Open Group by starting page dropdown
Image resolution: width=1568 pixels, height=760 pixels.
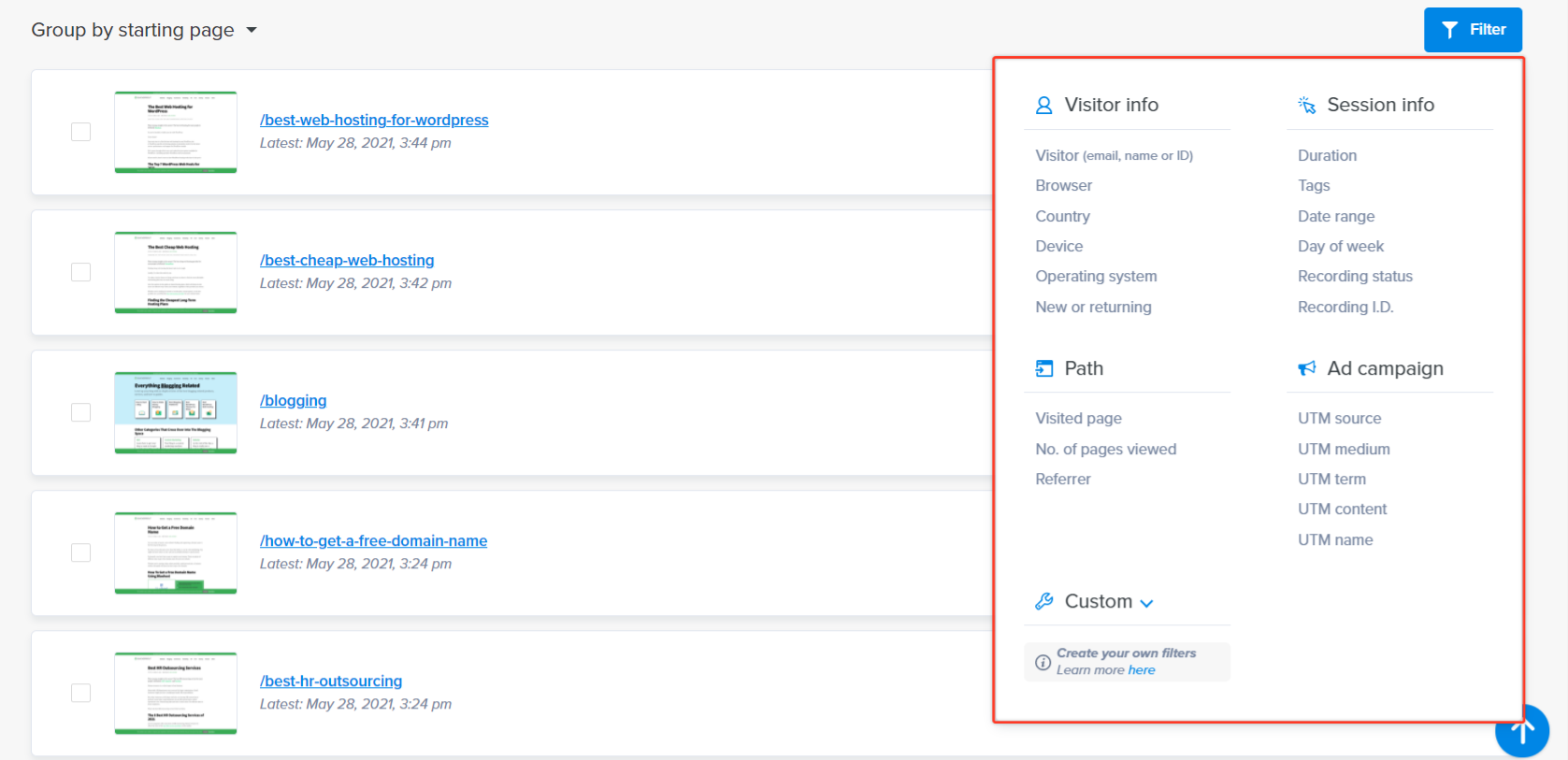[x=144, y=30]
